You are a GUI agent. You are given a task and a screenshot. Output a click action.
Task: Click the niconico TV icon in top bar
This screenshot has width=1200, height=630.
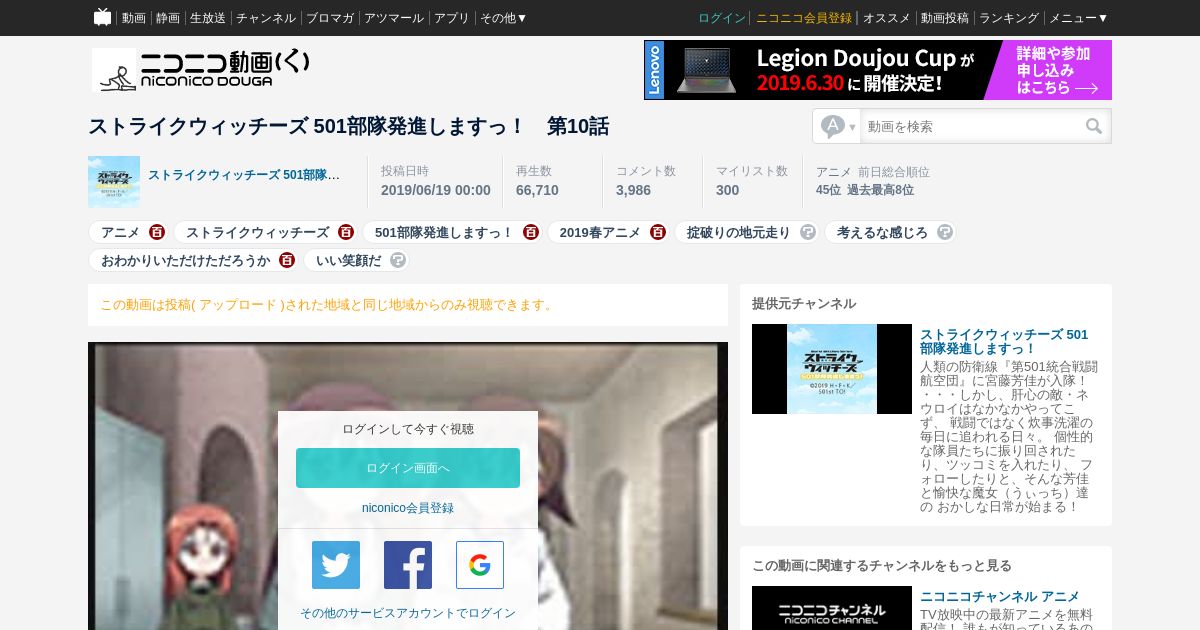[102, 17]
